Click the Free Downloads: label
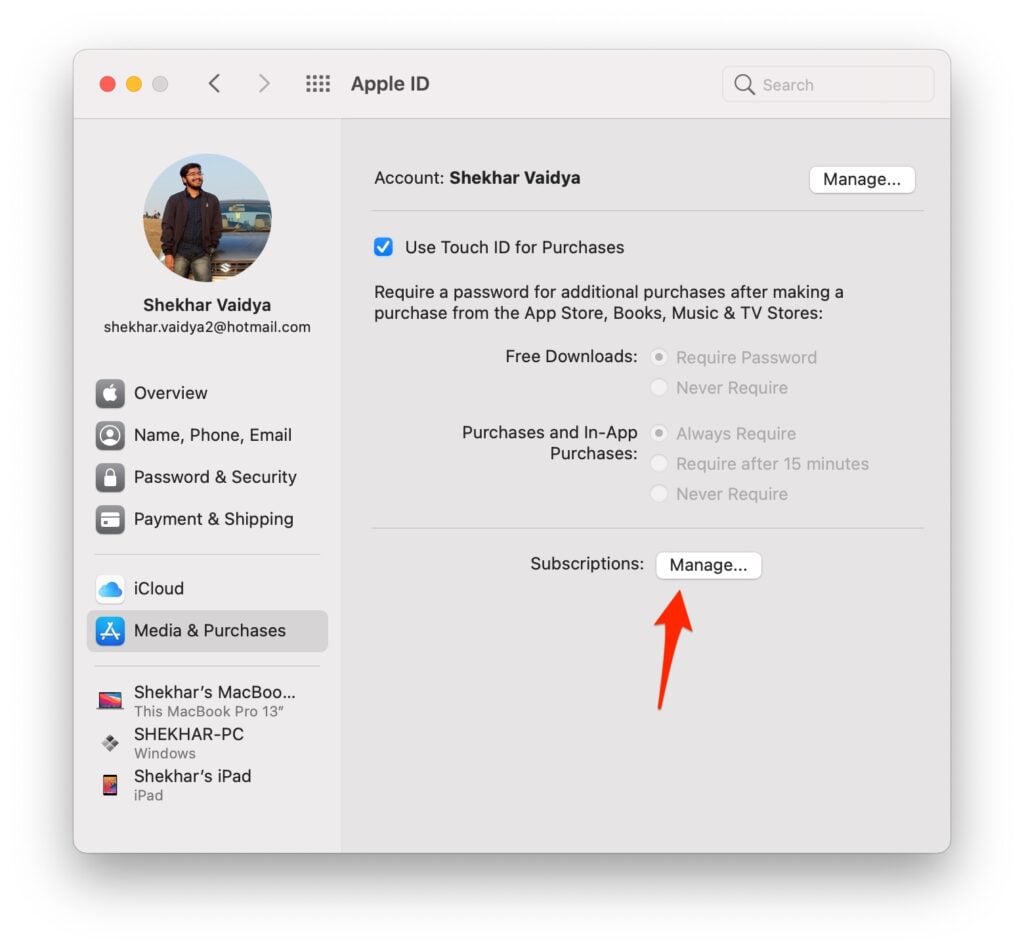The height and width of the screenshot is (950, 1024). (571, 356)
